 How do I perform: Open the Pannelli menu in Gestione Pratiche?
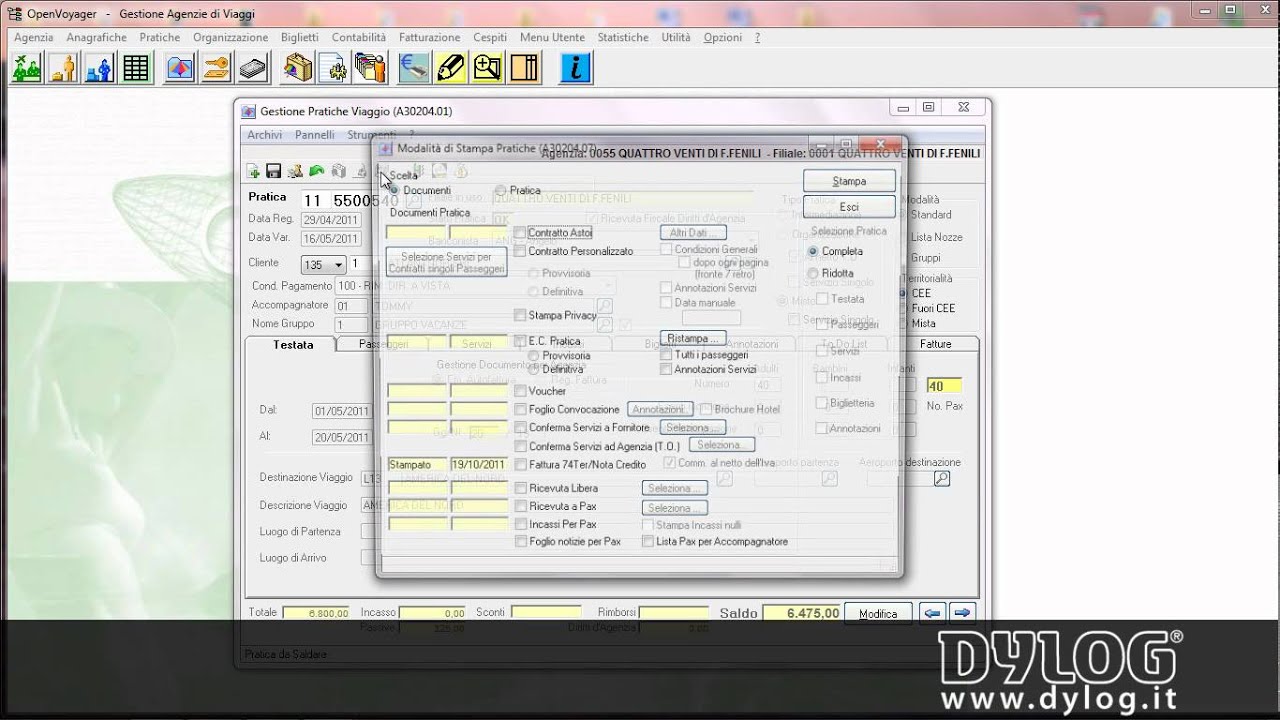315,135
